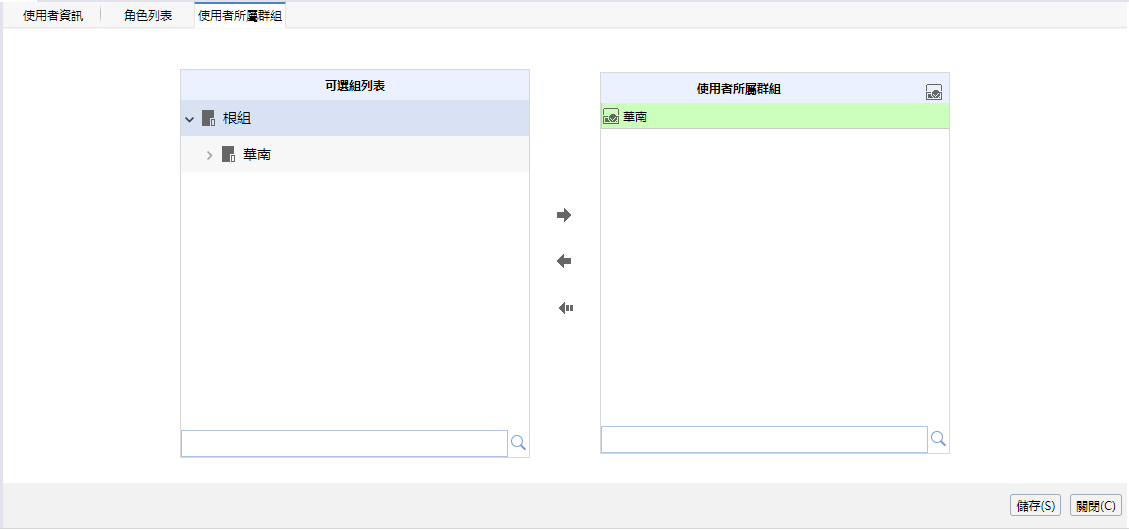Click the remove-from-group single left arrow
The image size is (1129, 530).
coord(564,261)
